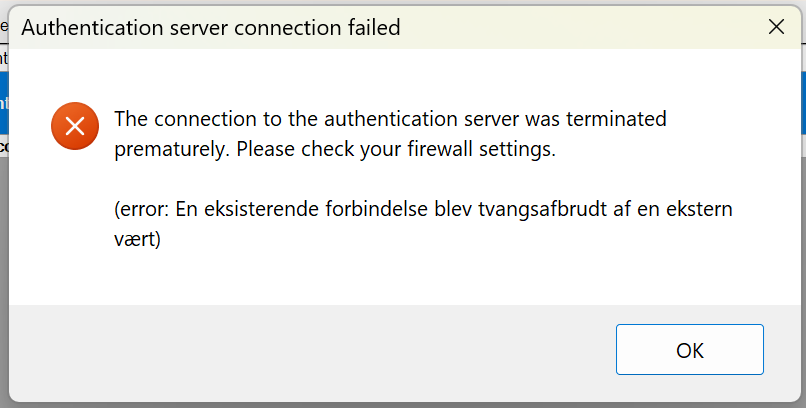The width and height of the screenshot is (806, 408).
Task: Click the word 'firewall' in the message
Action: pos(434,152)
